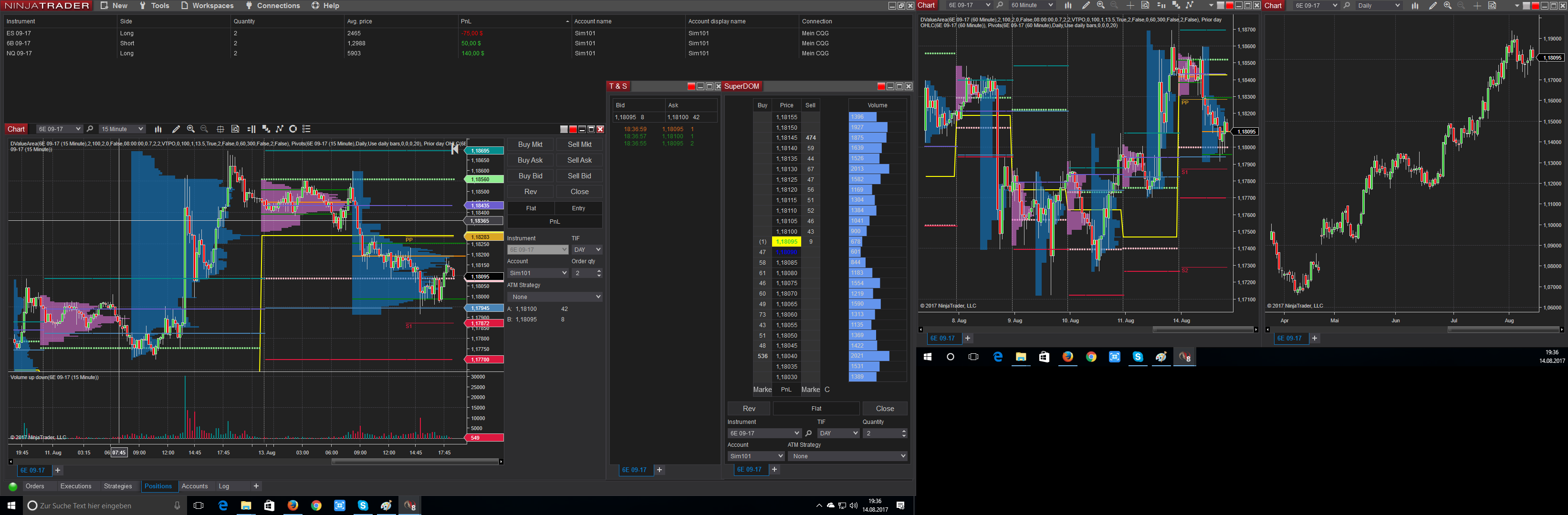1568x515 pixels.
Task: Open drawing tools pencil in Daily chart
Action: click(1433, 5)
